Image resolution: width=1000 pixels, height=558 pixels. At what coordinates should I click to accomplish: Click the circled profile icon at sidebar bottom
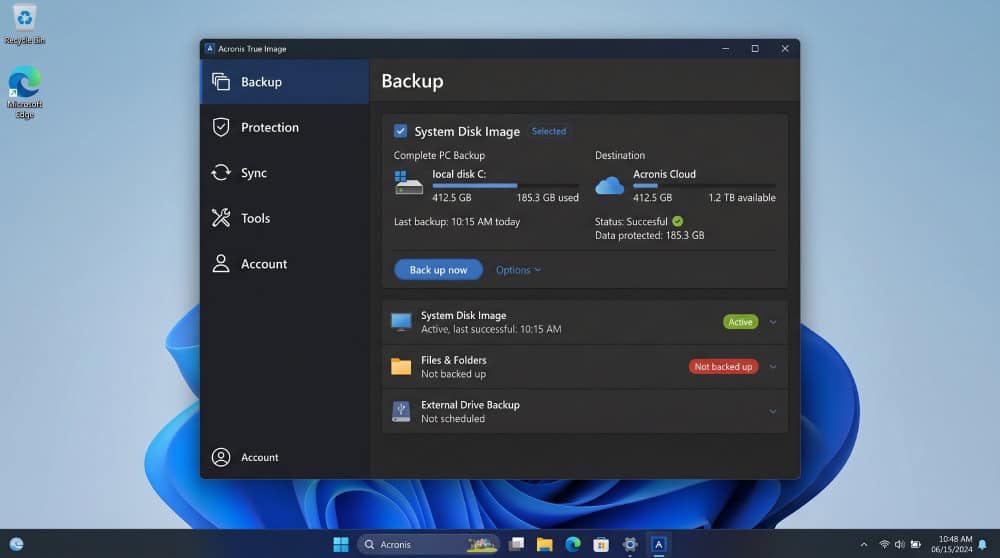(221, 457)
